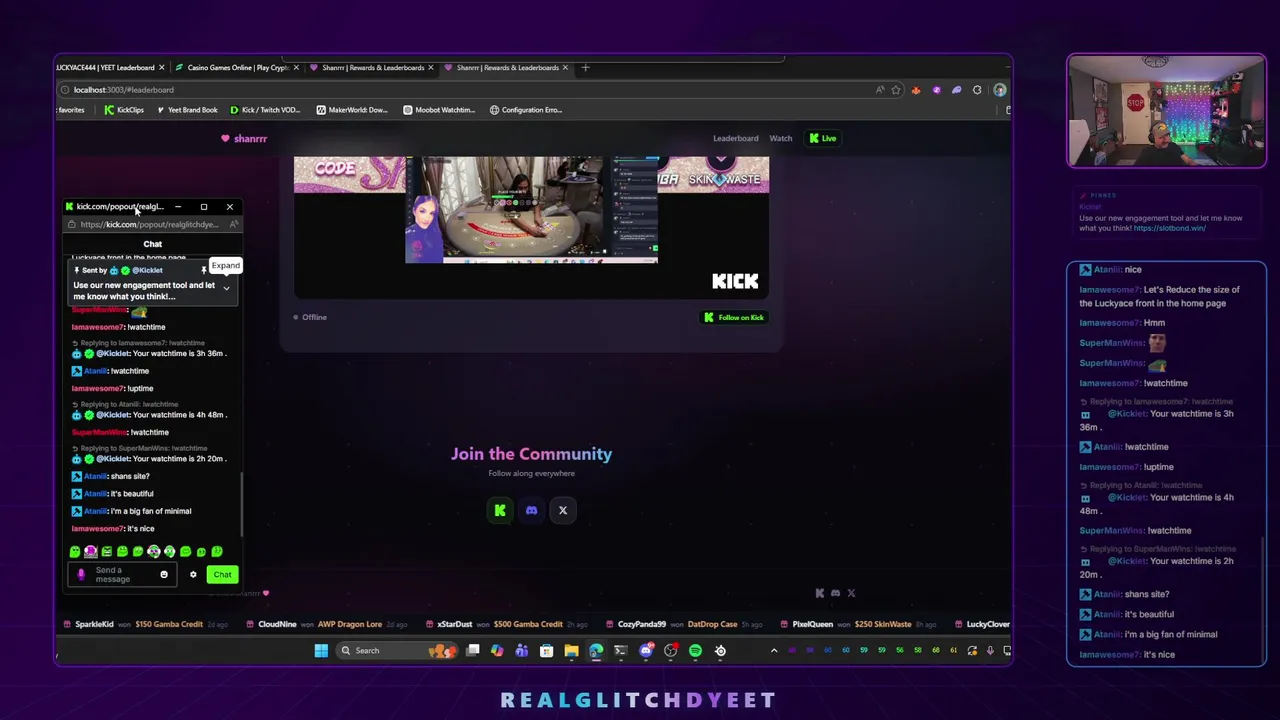Viewport: 1280px width, 720px height.
Task: Click the Kick logo on stream player
Action: point(735,281)
